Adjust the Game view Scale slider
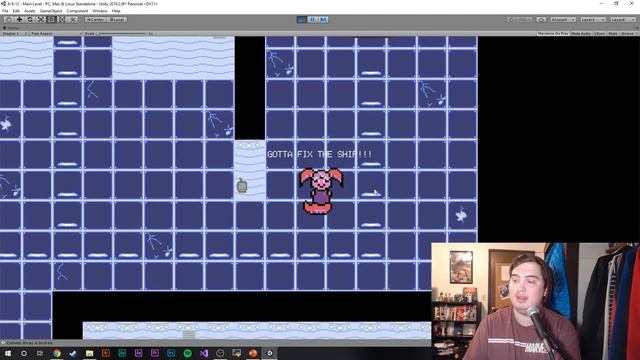640x360 pixels. click(x=122, y=33)
